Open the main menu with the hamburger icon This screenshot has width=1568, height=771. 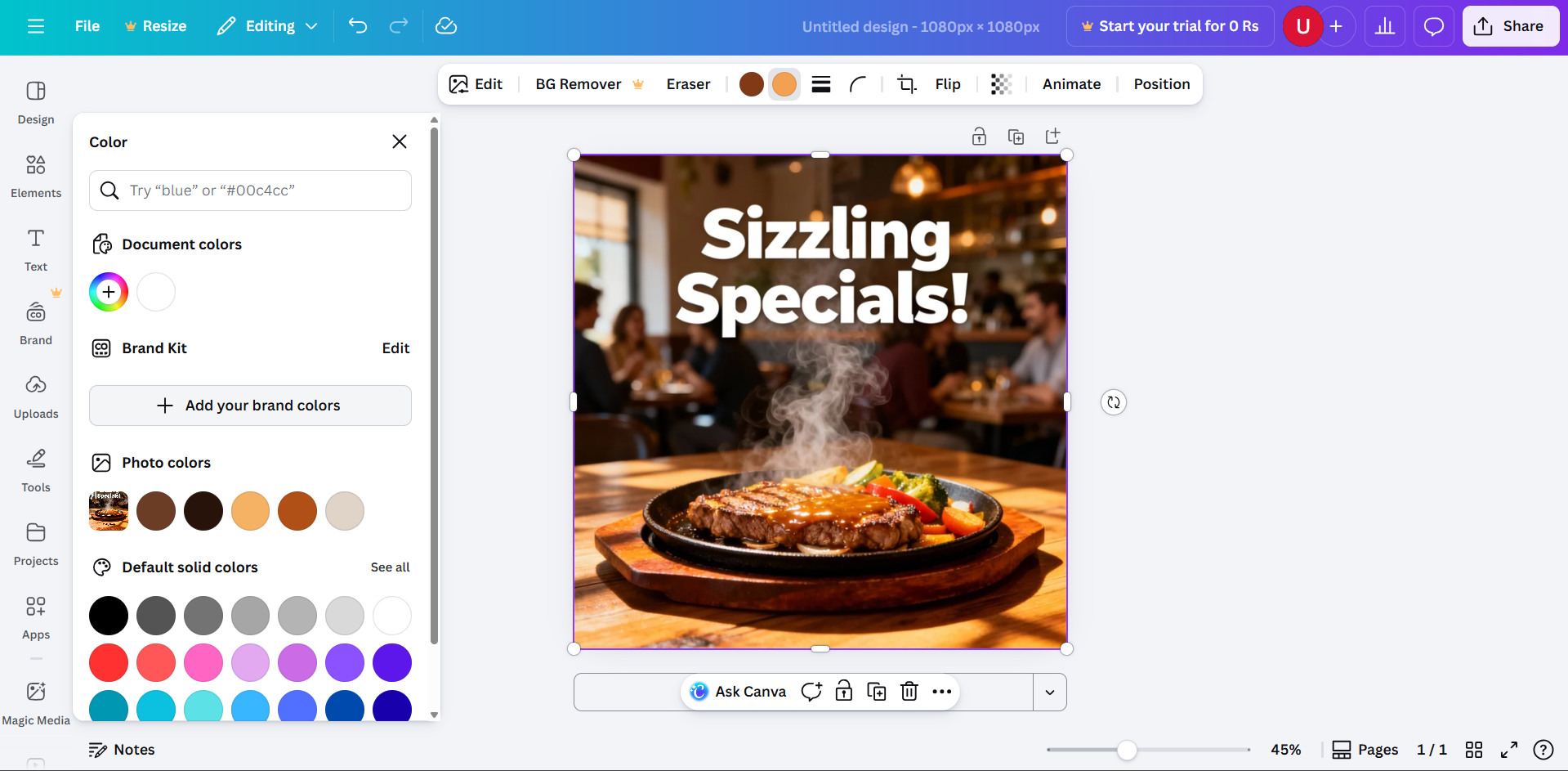click(x=35, y=25)
